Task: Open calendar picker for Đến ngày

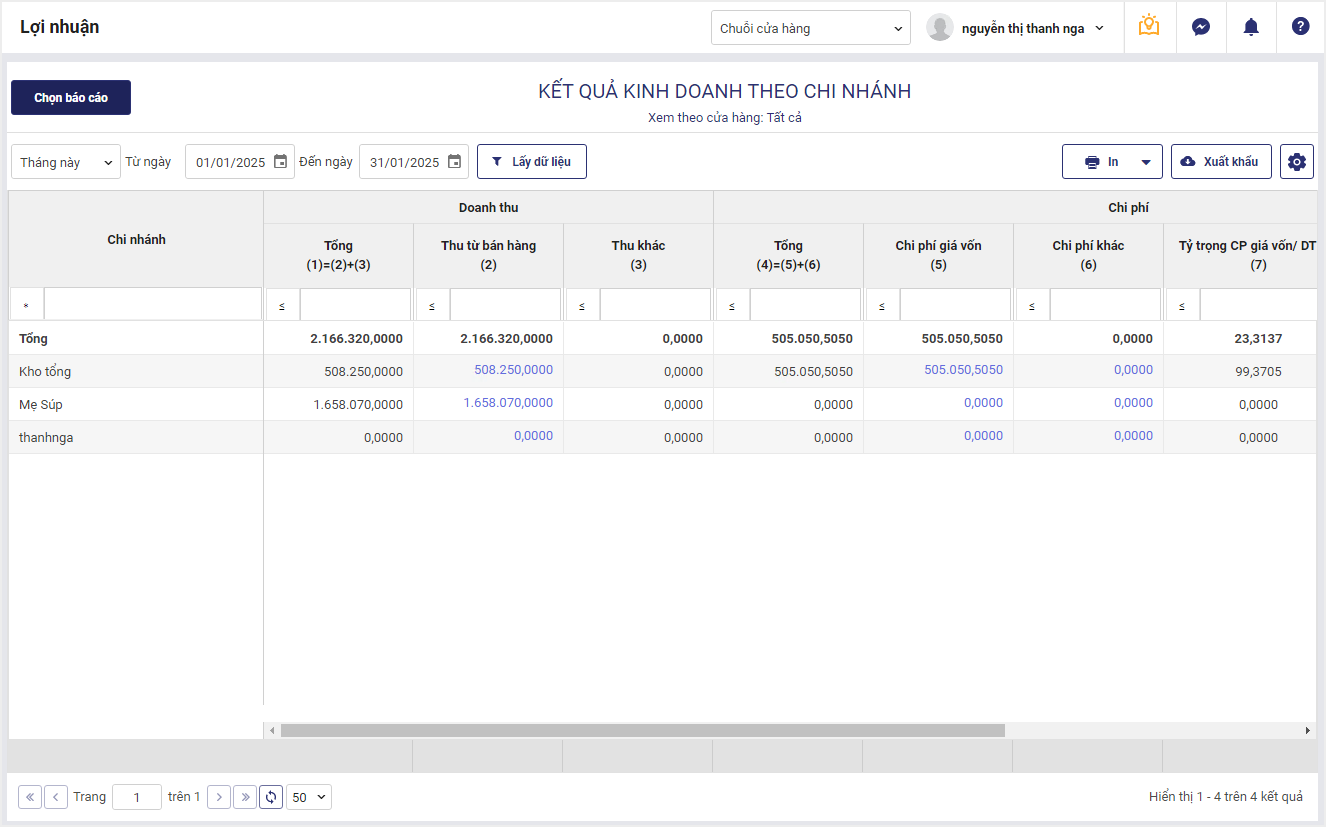Action: coord(454,162)
